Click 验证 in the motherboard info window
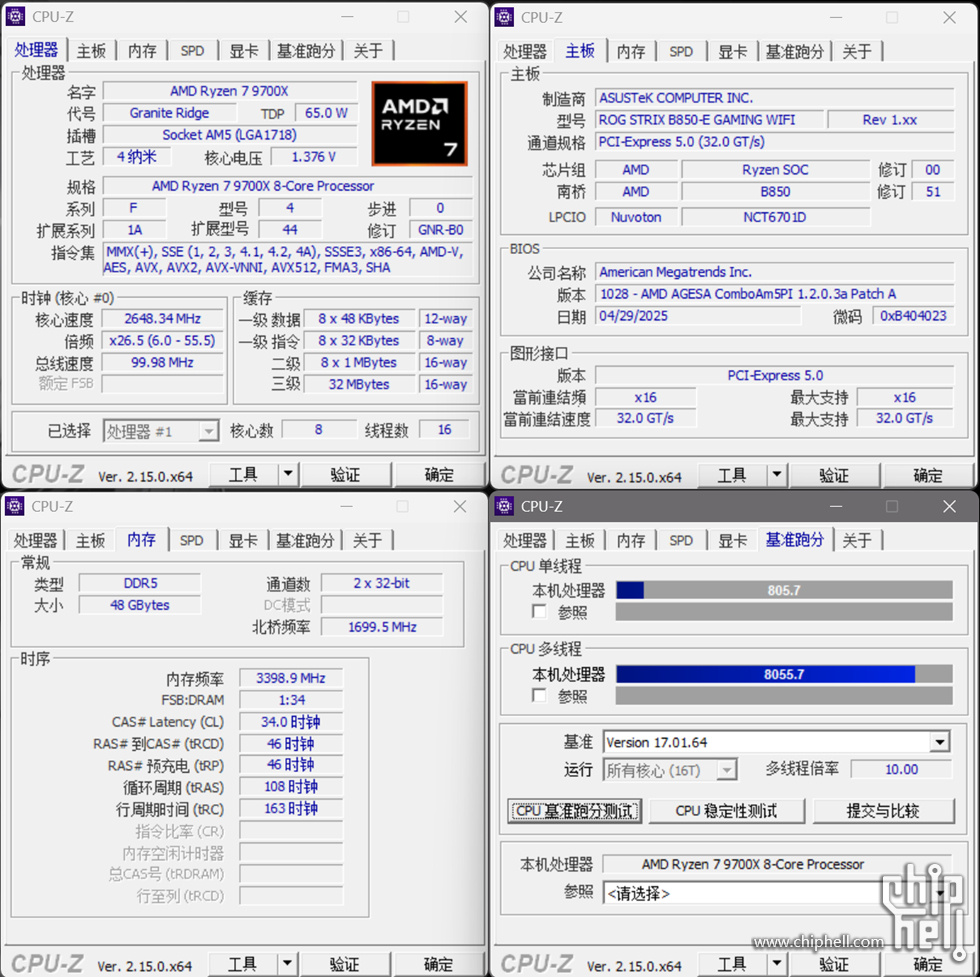Screen dimensions: 980x977 coord(834,474)
